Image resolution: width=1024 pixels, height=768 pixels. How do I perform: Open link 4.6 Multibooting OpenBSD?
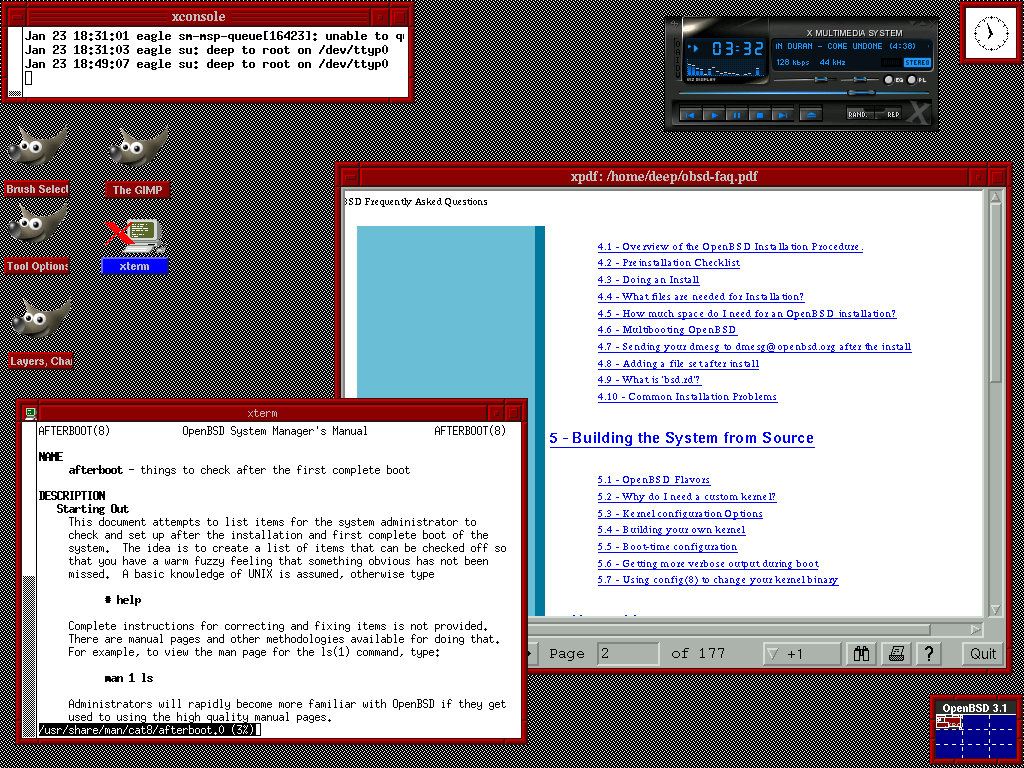667,330
